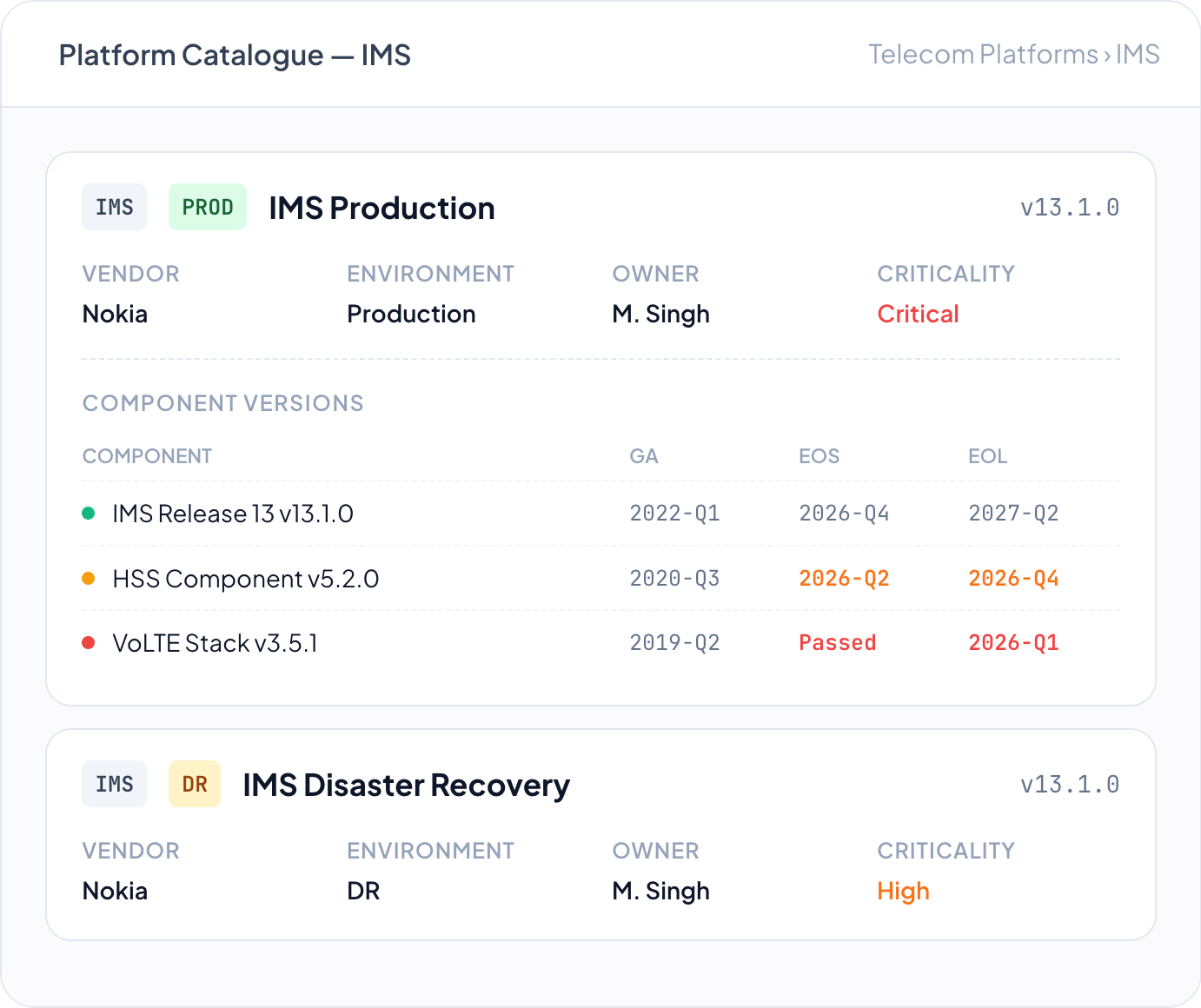
Task: Click version v13.1.0 on IMS Production card
Action: pos(1070,208)
